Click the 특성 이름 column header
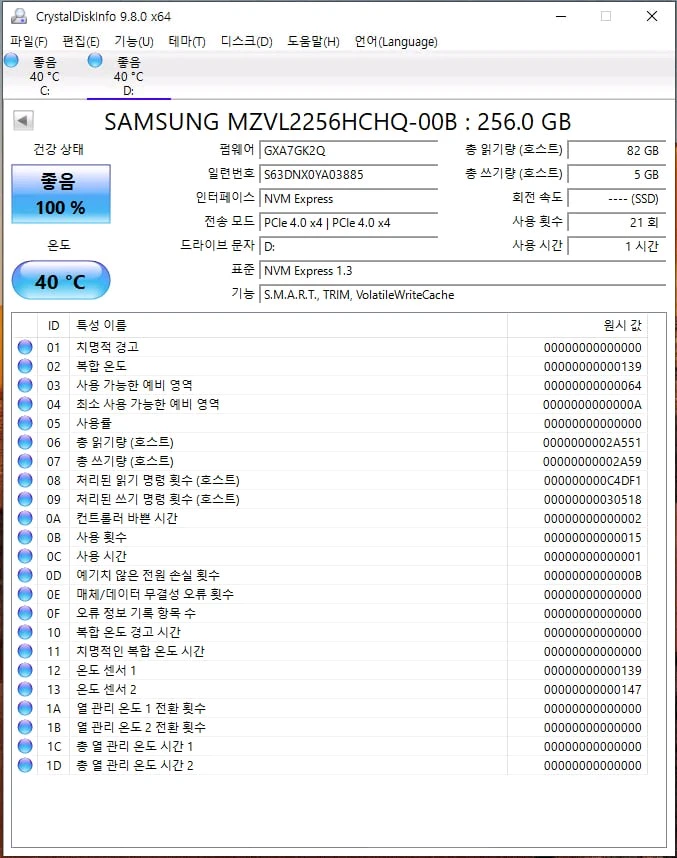The image size is (677, 858). coord(288,326)
